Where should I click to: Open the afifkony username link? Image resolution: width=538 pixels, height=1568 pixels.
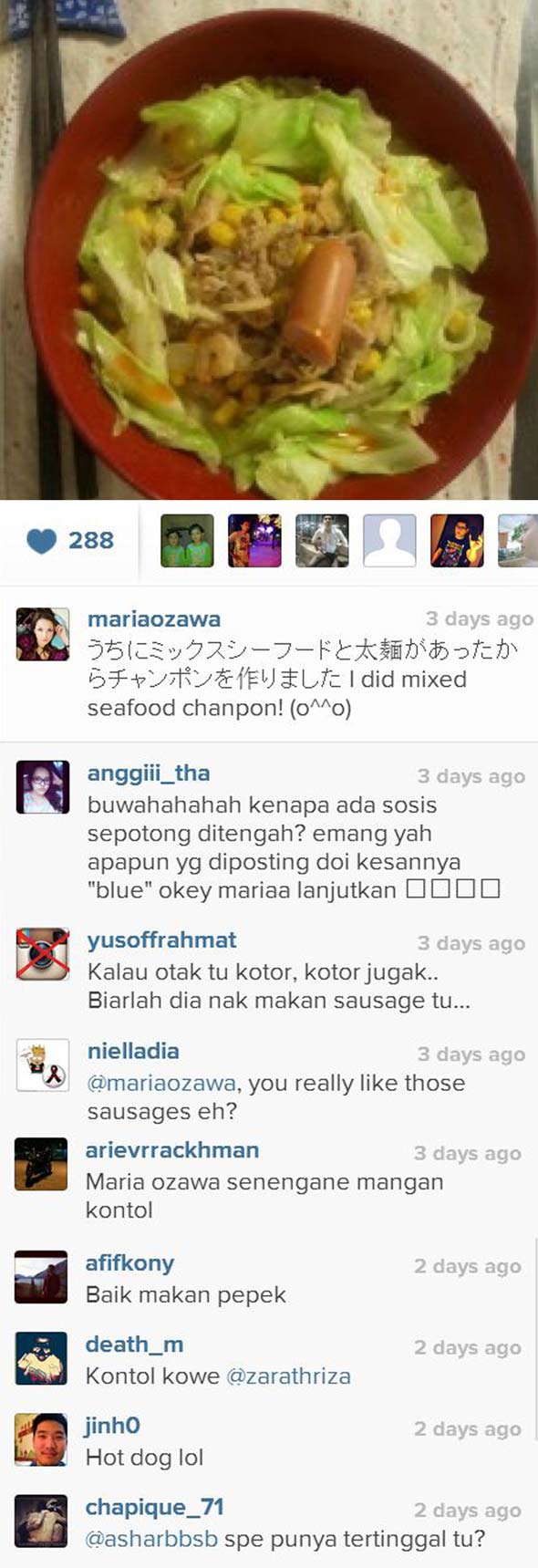(x=129, y=1263)
